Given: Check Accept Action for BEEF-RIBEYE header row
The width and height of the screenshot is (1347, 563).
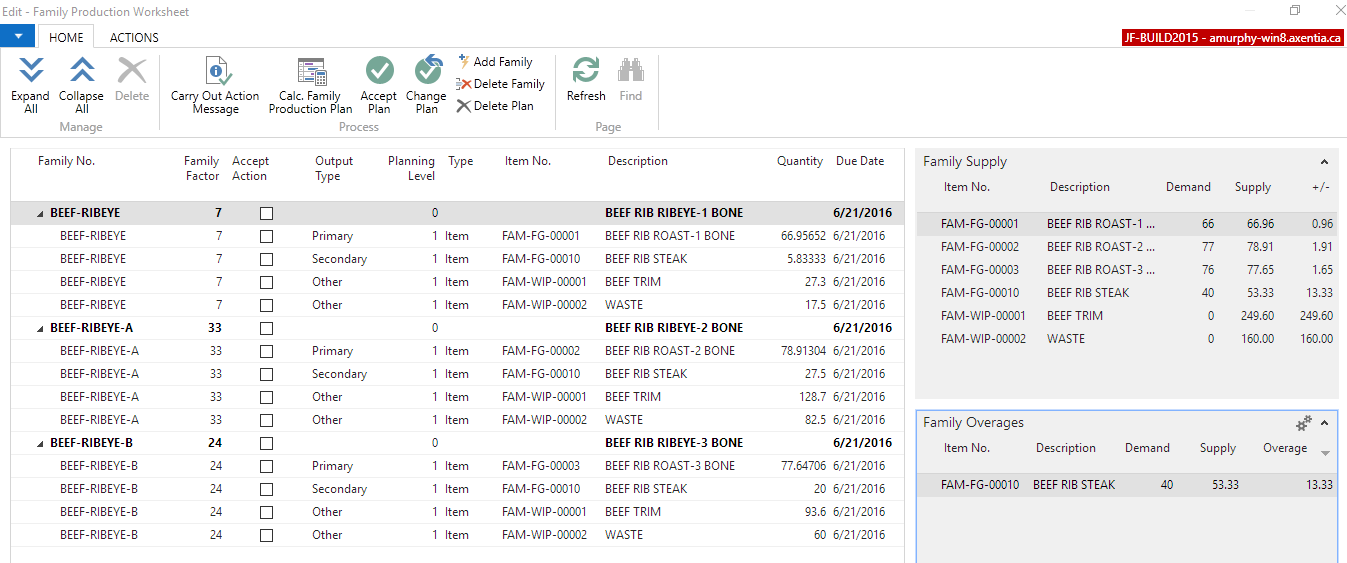Looking at the screenshot, I should pyautogui.click(x=266, y=213).
